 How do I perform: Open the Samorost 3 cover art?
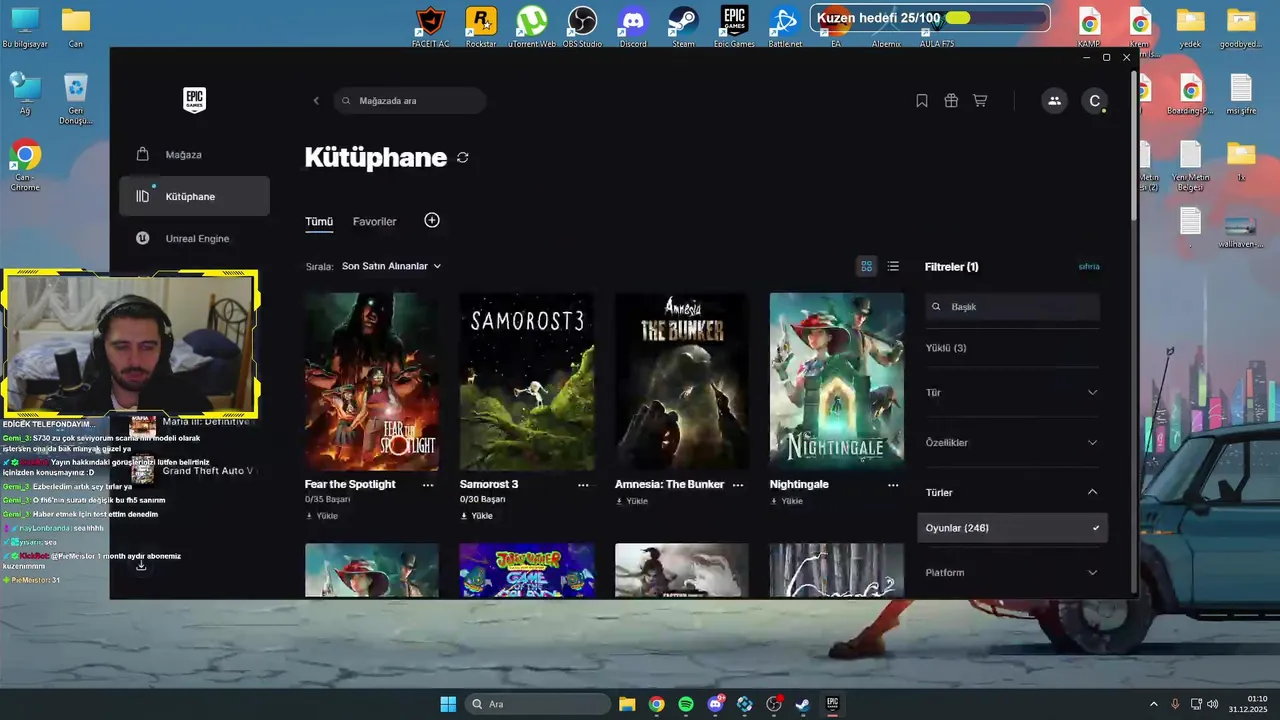pos(527,381)
